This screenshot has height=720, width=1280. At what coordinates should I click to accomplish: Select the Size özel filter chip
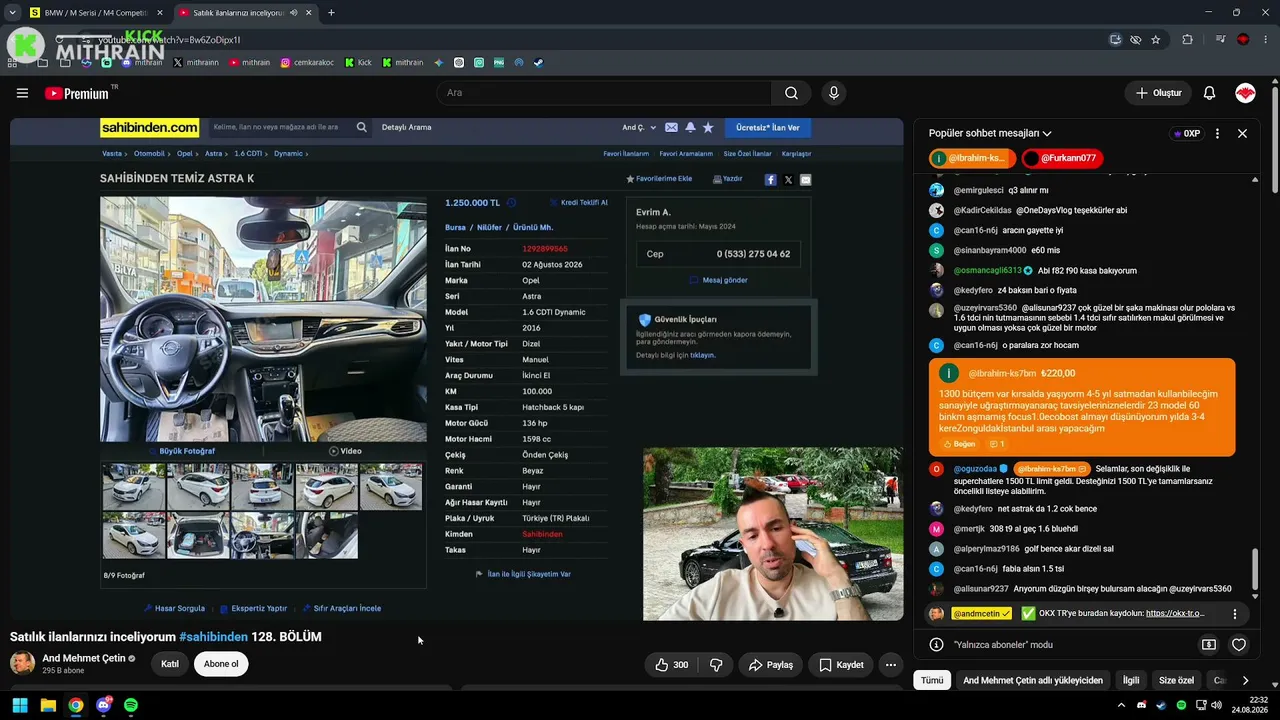click(x=1176, y=680)
